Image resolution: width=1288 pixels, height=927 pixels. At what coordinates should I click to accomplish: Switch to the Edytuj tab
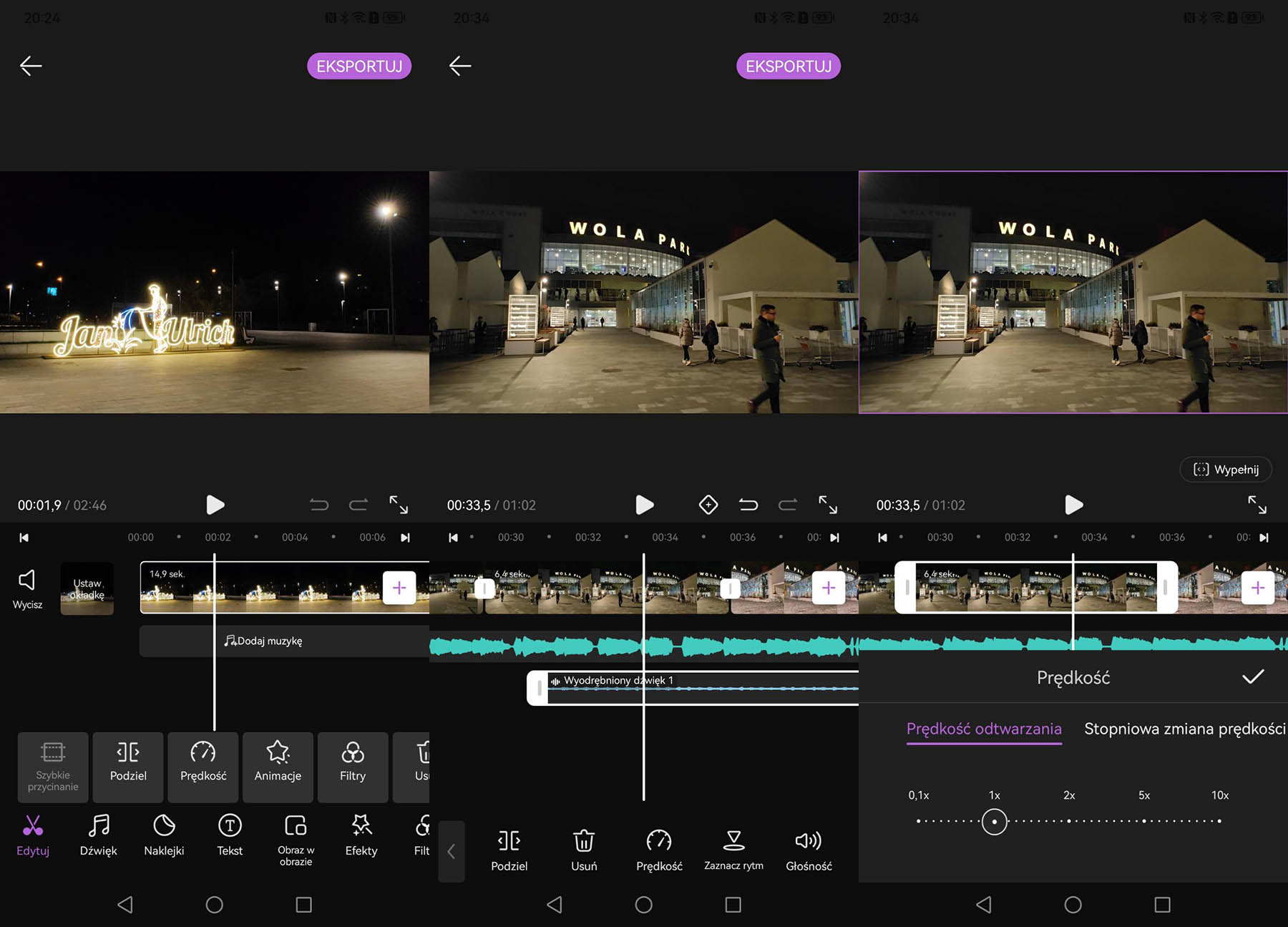33,835
